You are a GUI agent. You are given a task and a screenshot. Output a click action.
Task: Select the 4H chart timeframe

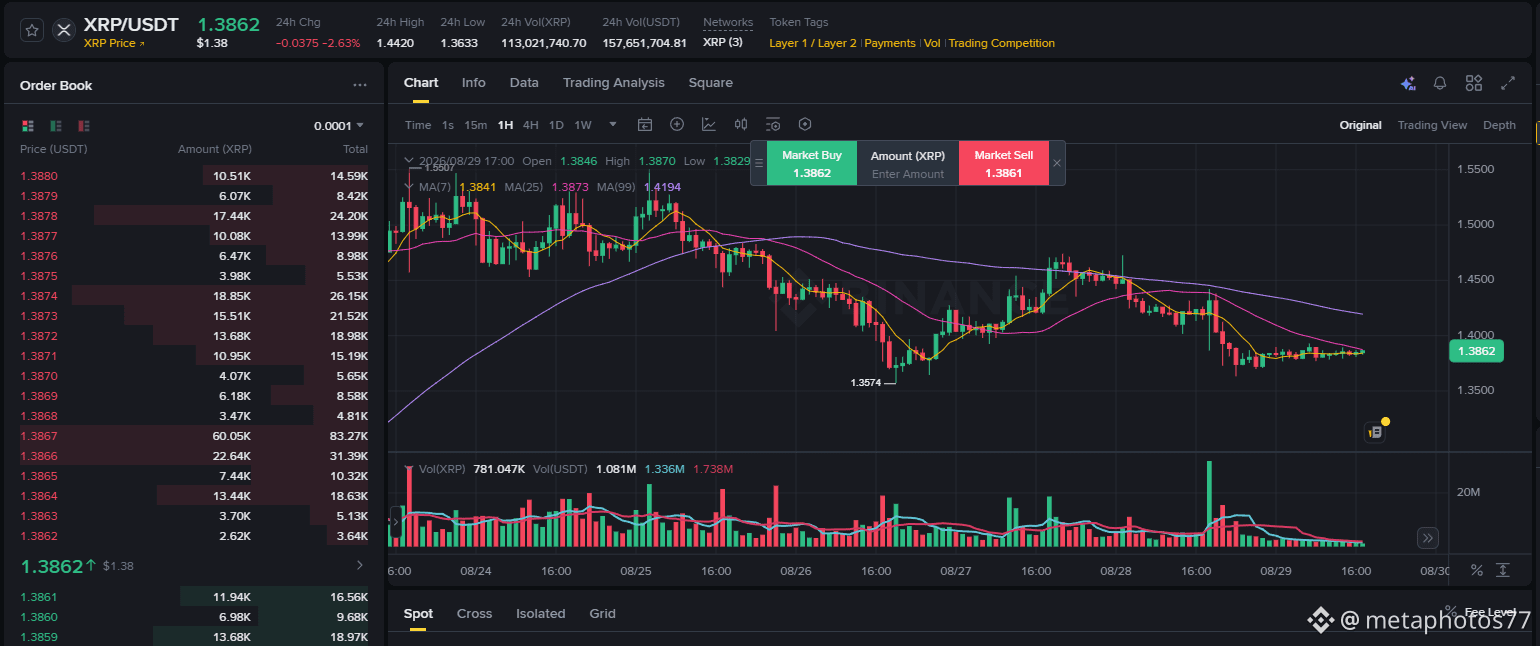[x=531, y=125]
